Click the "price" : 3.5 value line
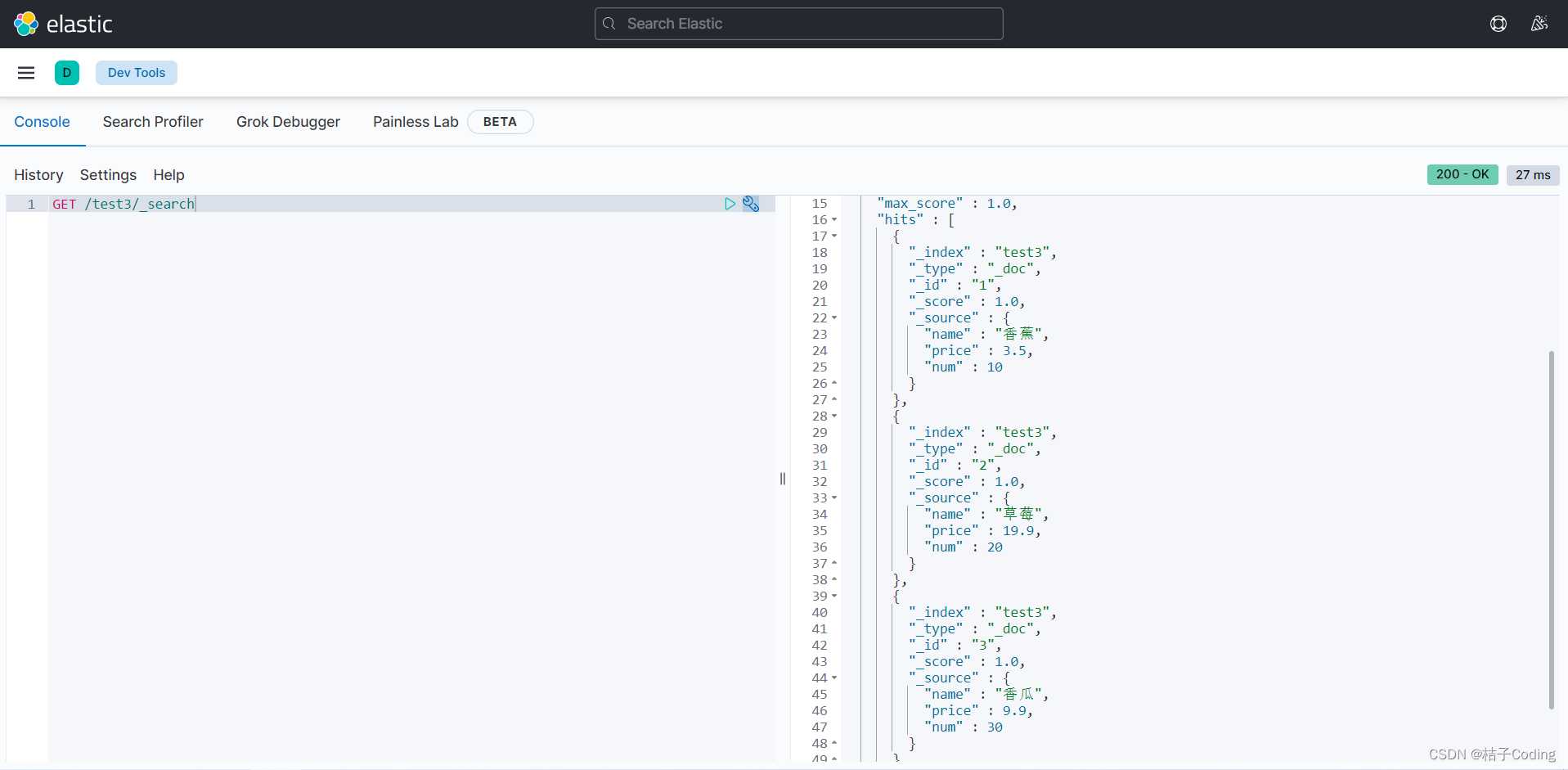This screenshot has height=770, width=1568. pyautogui.click(x=979, y=351)
